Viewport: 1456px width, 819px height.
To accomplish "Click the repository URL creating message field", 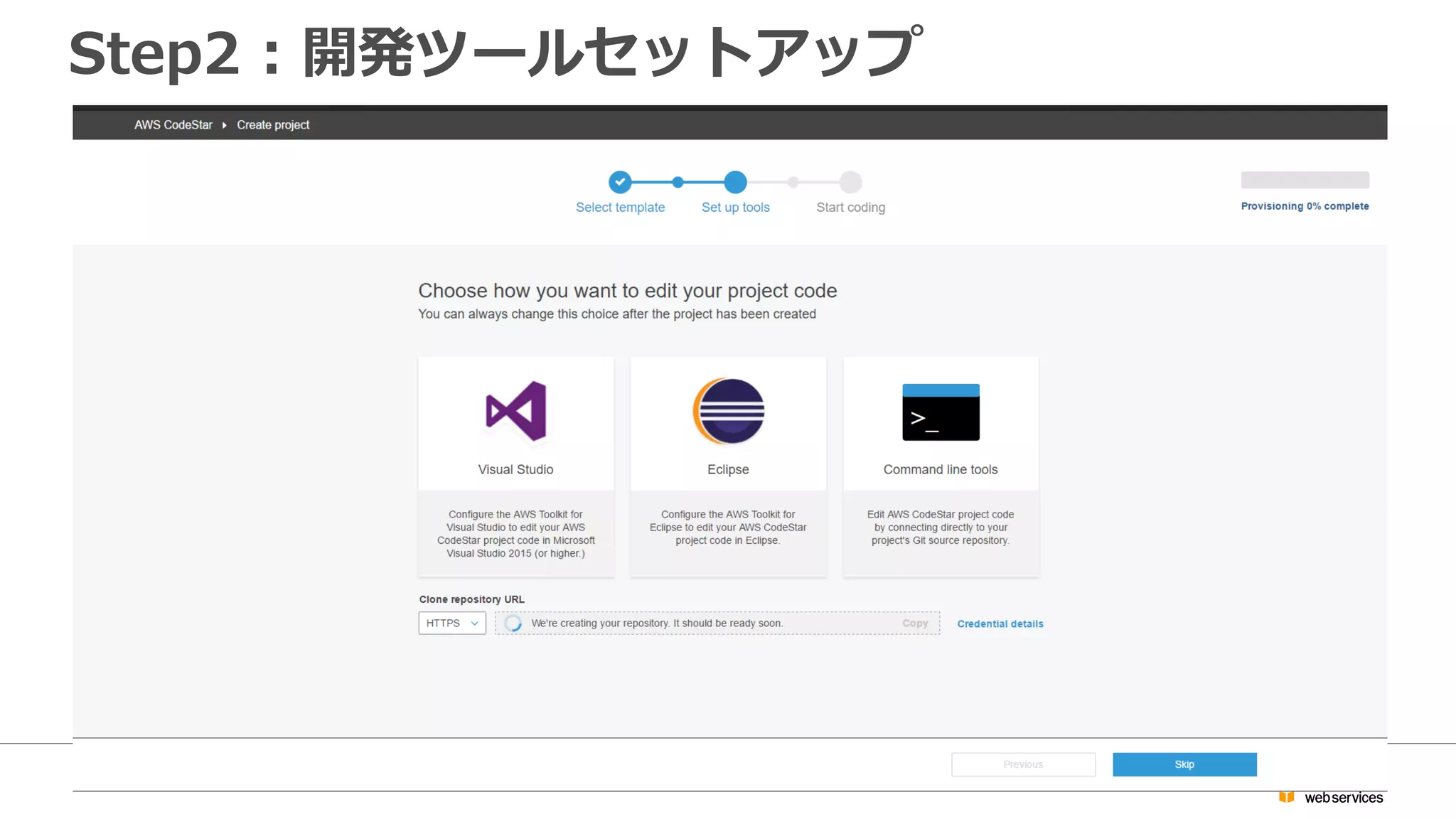I will (717, 623).
